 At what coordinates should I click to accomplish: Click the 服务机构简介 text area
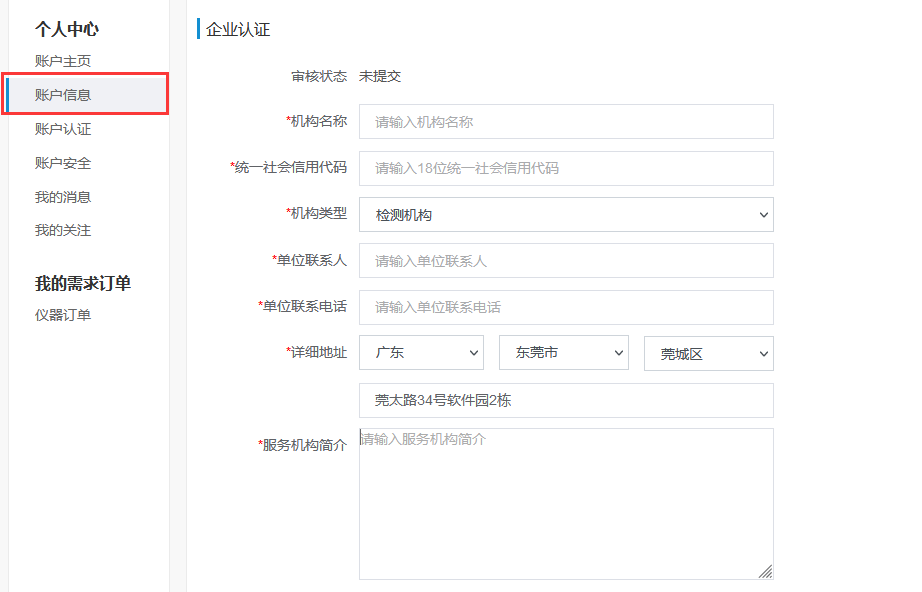pos(566,504)
